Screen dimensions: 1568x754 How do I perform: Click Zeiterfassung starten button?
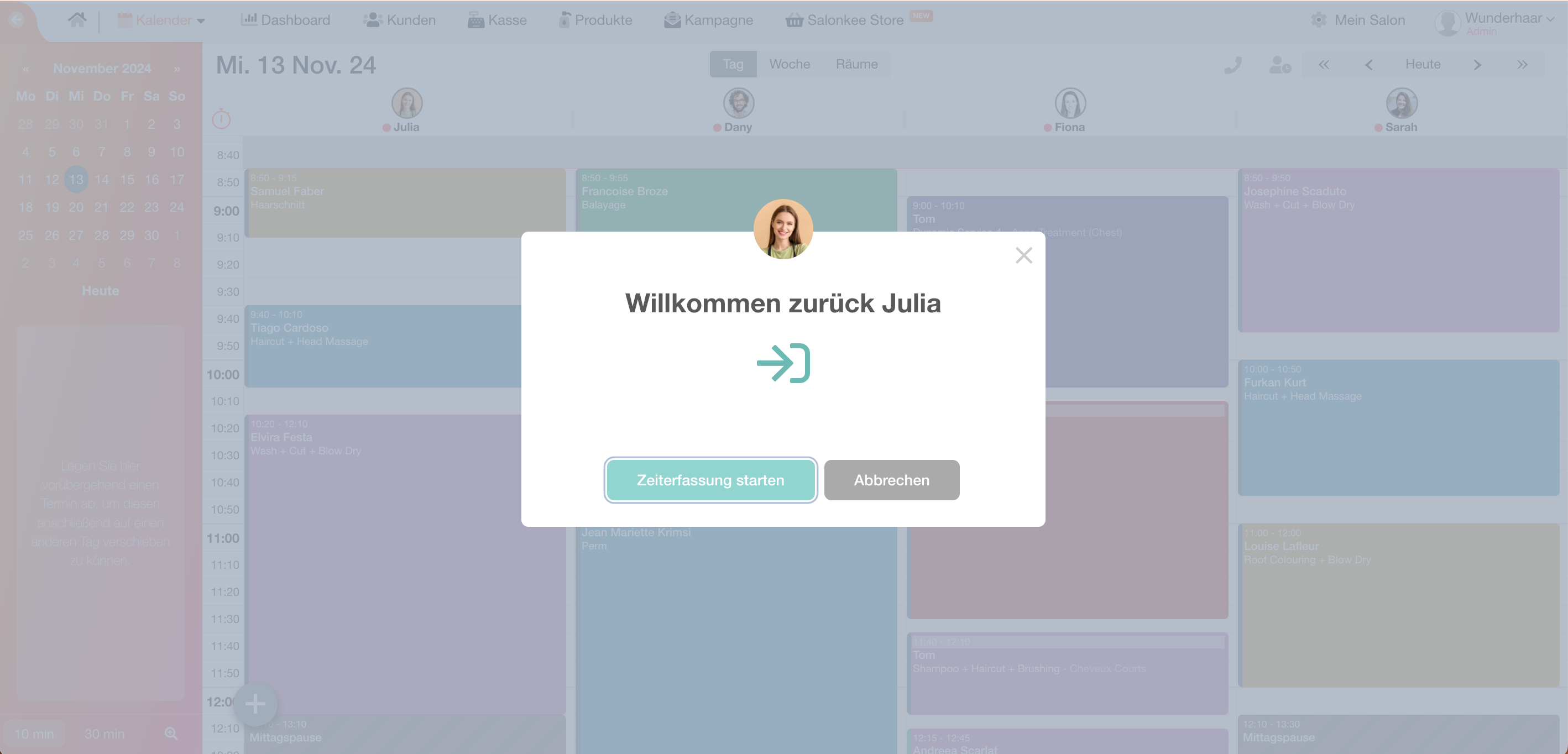coord(710,480)
